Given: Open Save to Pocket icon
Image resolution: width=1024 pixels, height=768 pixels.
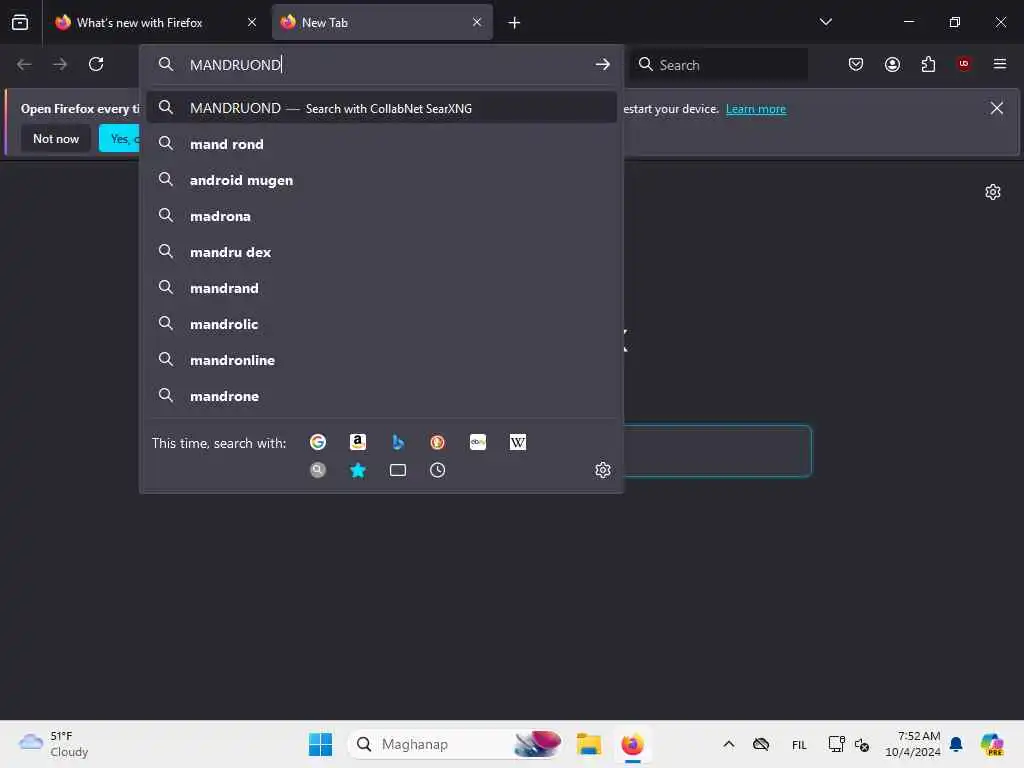Looking at the screenshot, I should pos(856,64).
